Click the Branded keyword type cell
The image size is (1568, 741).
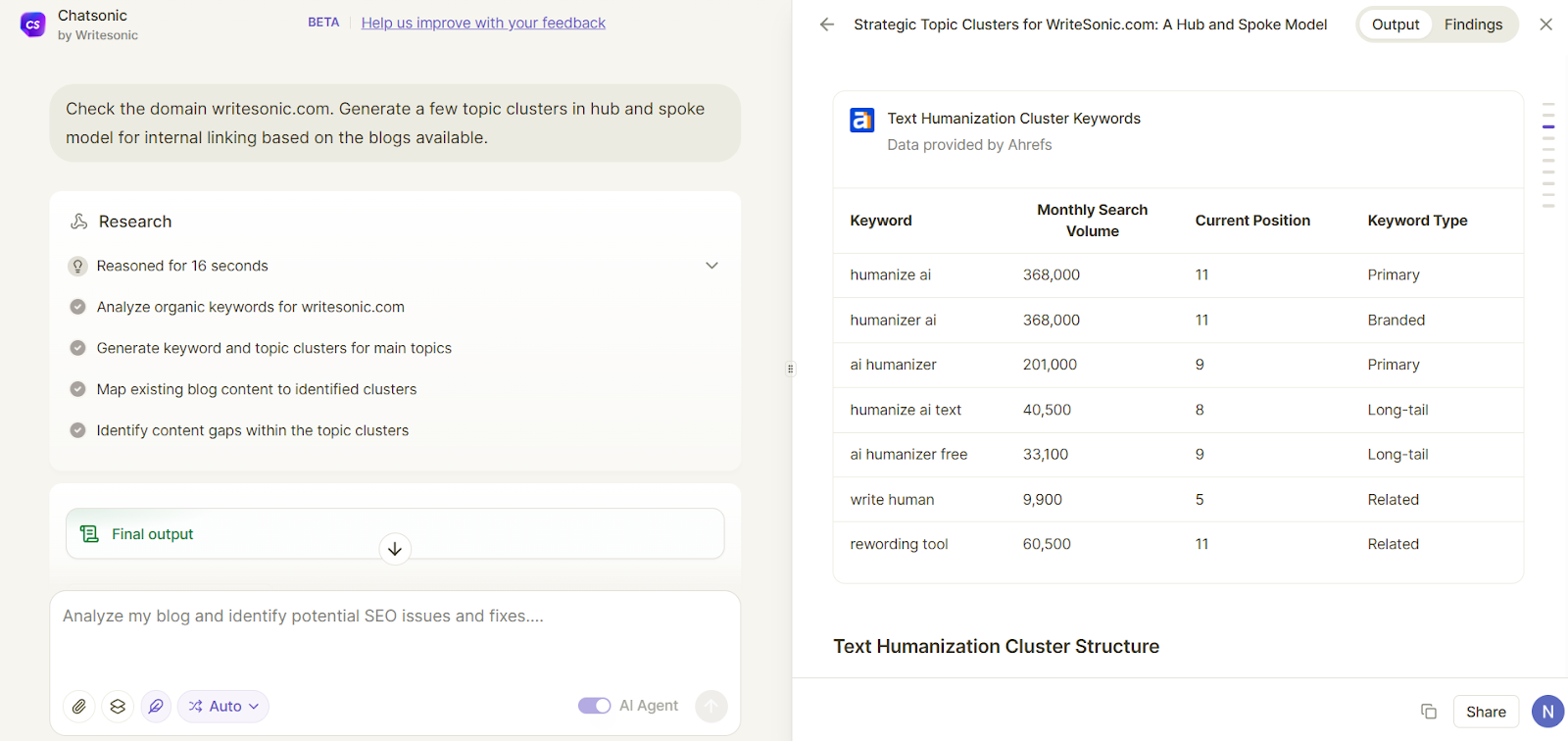1396,320
